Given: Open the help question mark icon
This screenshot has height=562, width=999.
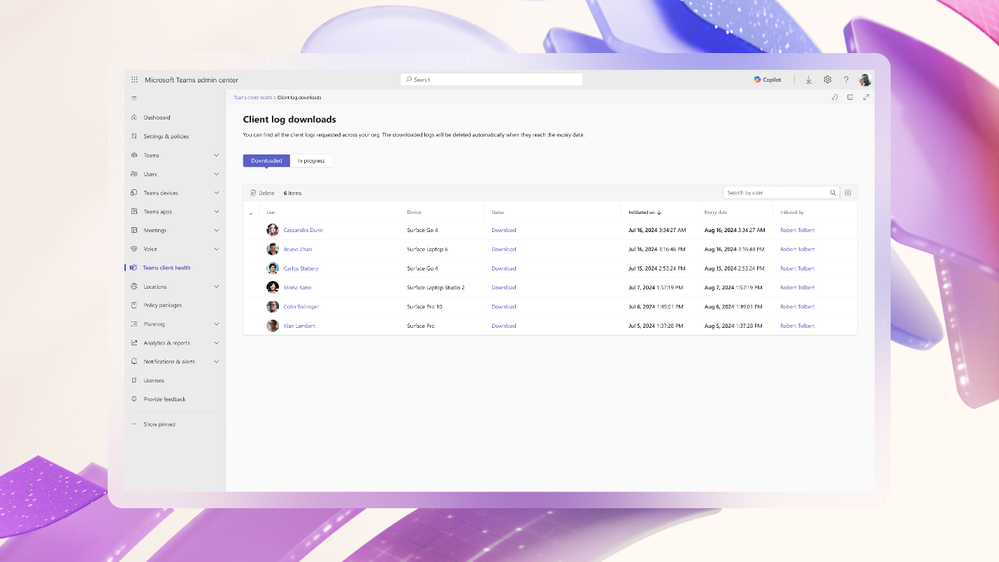Looking at the screenshot, I should click(846, 80).
